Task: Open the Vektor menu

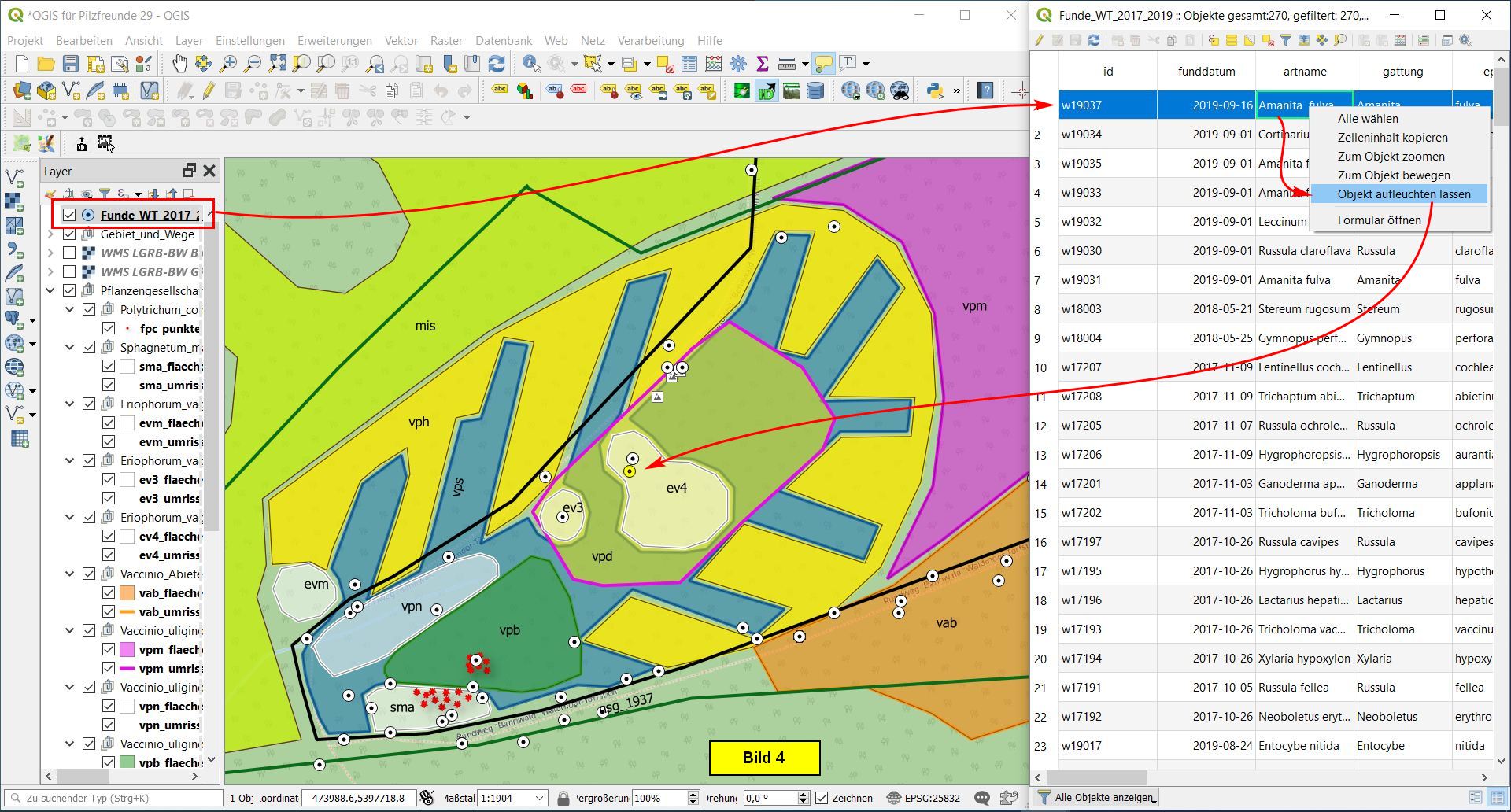Action: 401,40
